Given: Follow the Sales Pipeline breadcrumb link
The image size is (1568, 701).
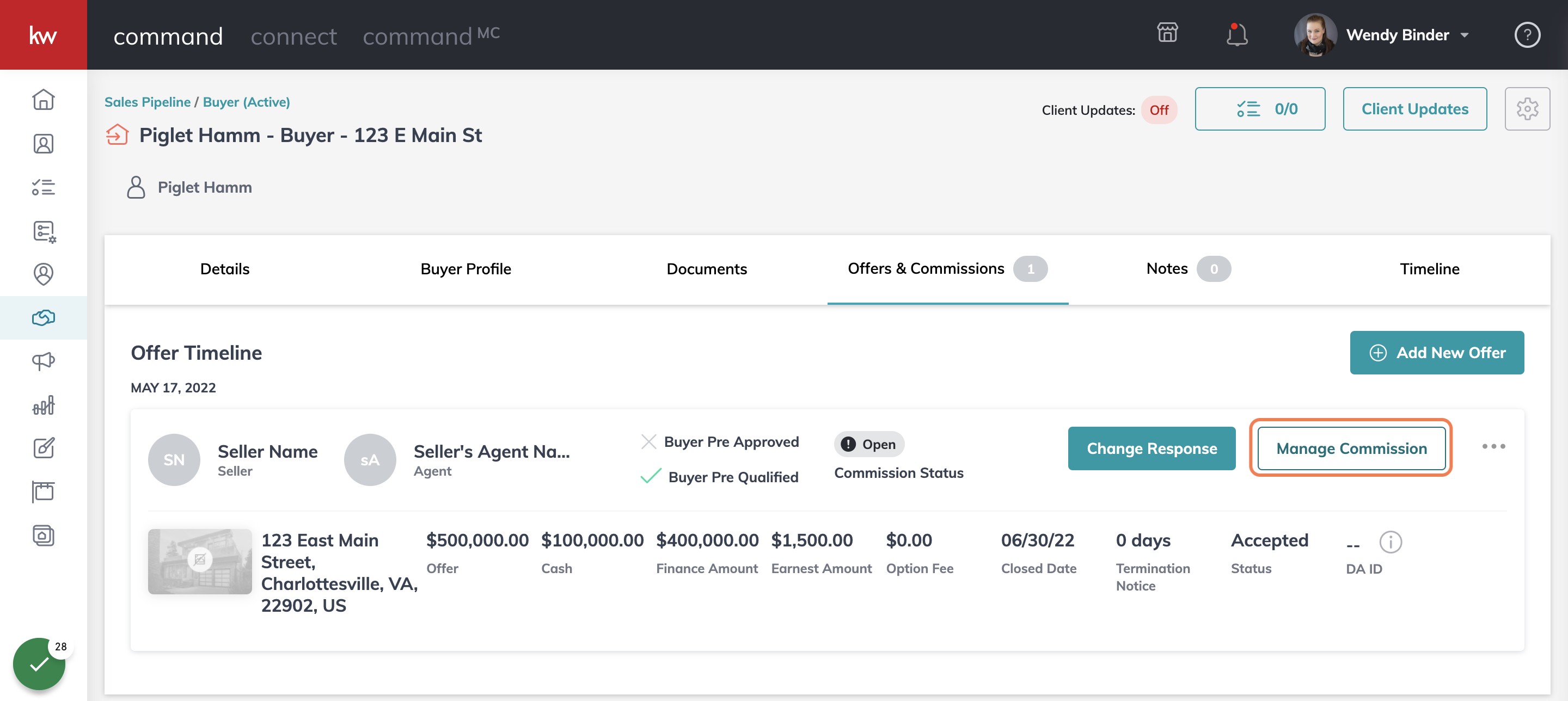Looking at the screenshot, I should 148,102.
